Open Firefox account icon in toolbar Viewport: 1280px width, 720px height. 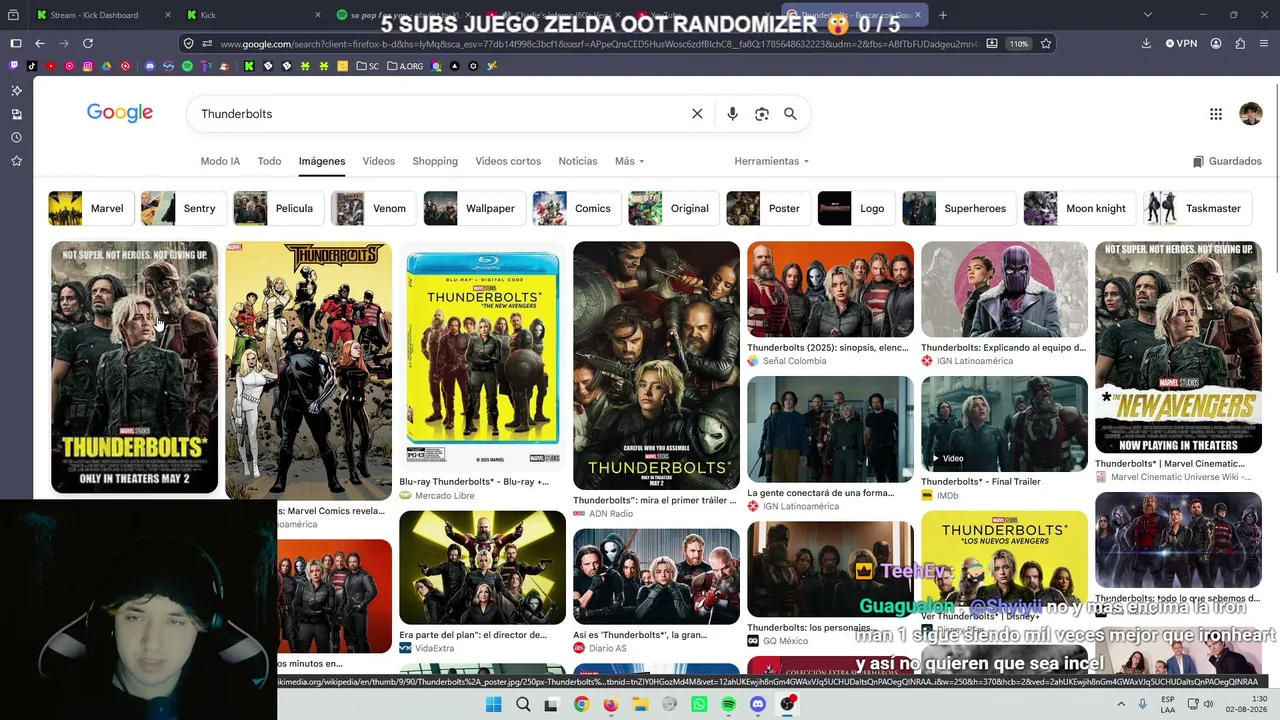1216,44
